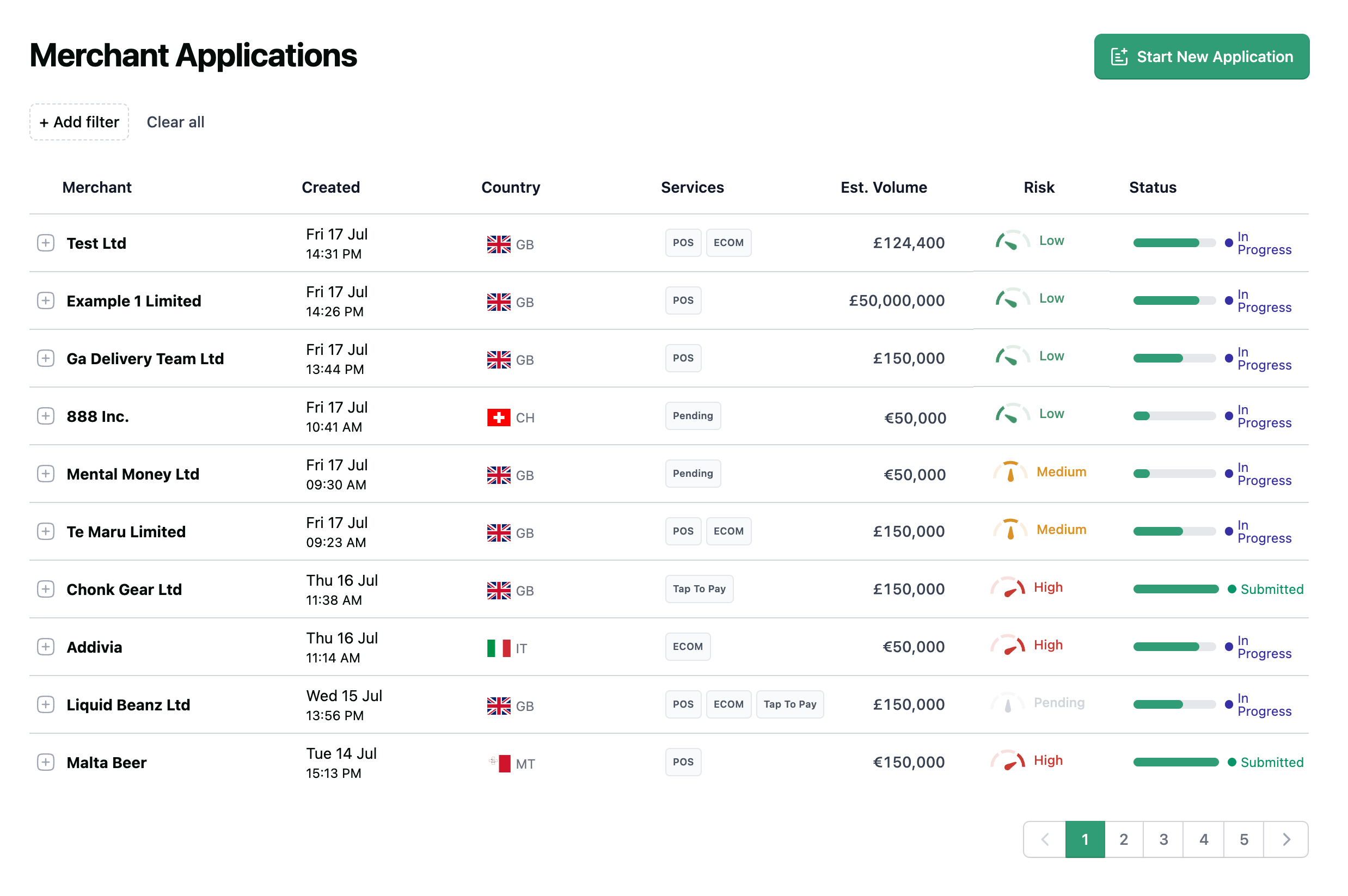Expand the Mental Money Ltd row
This screenshot has height=896, width=1348.
pyautogui.click(x=46, y=474)
